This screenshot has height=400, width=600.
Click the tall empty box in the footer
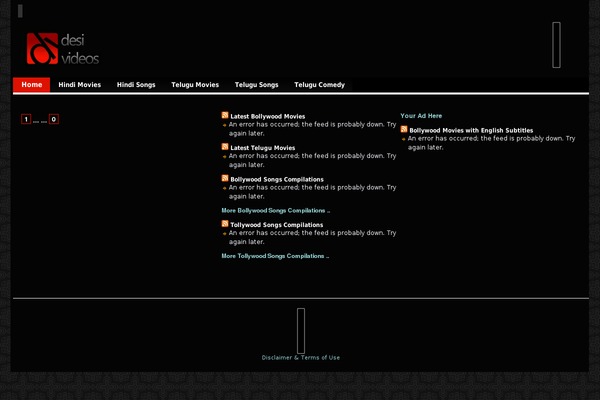[301, 331]
